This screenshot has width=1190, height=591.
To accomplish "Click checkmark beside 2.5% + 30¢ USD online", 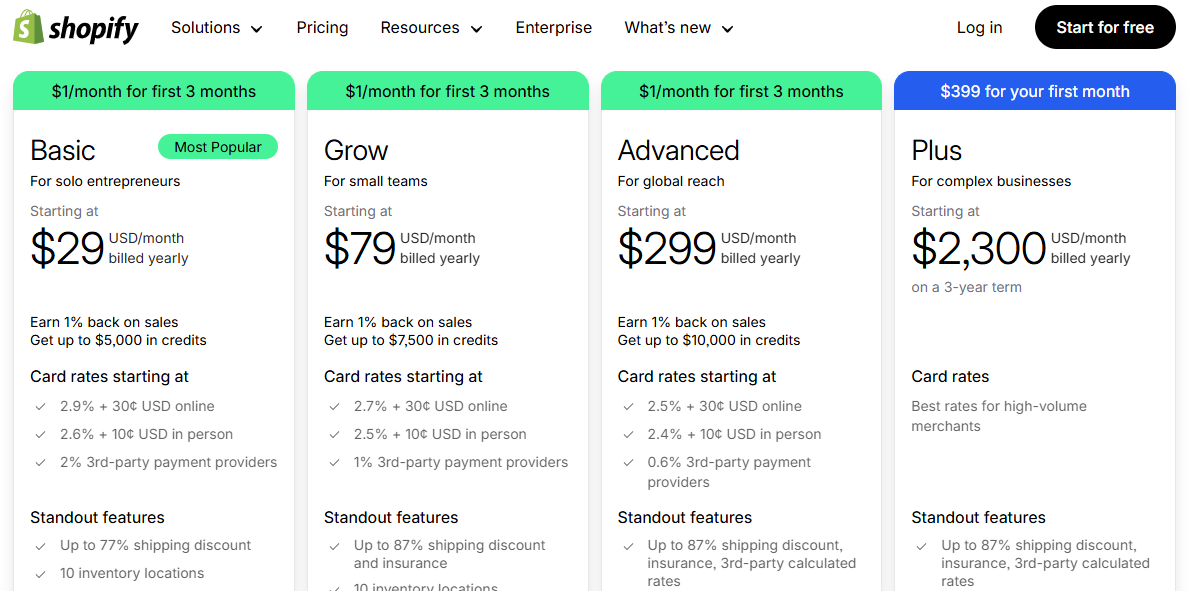I will [627, 406].
